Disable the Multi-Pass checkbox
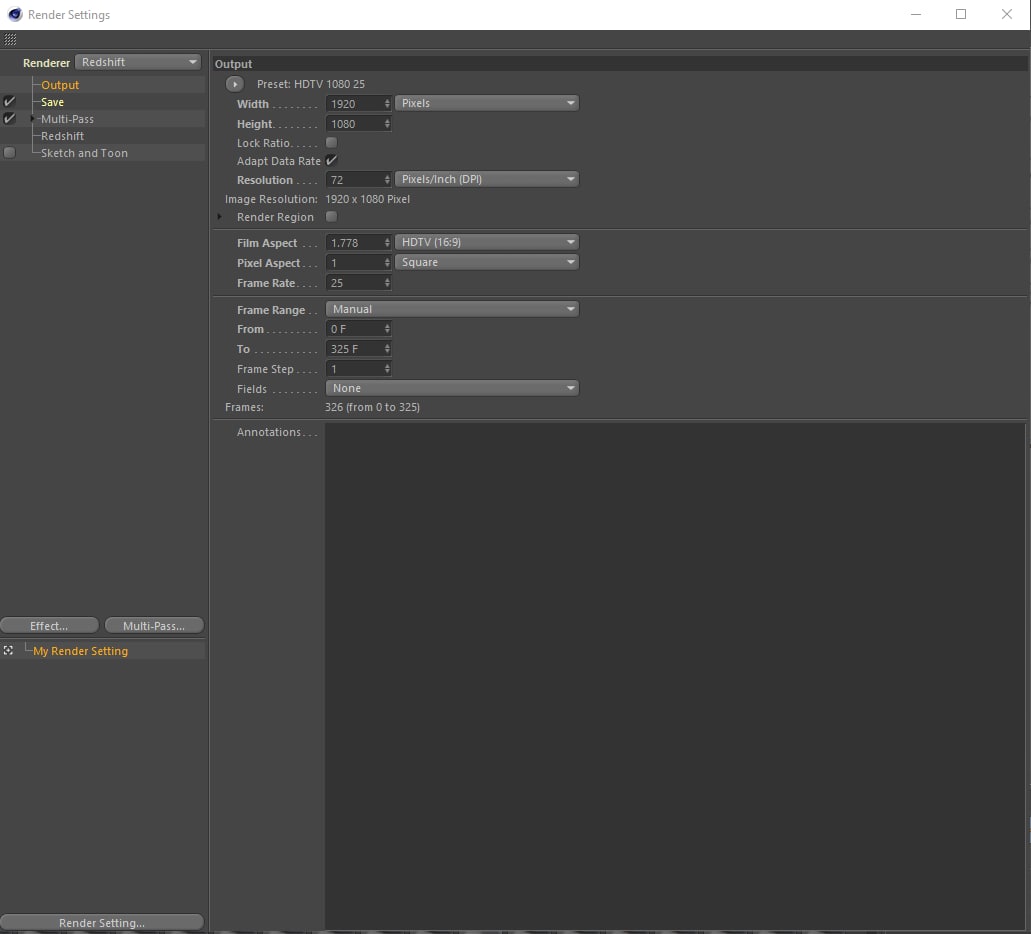 click(9, 119)
